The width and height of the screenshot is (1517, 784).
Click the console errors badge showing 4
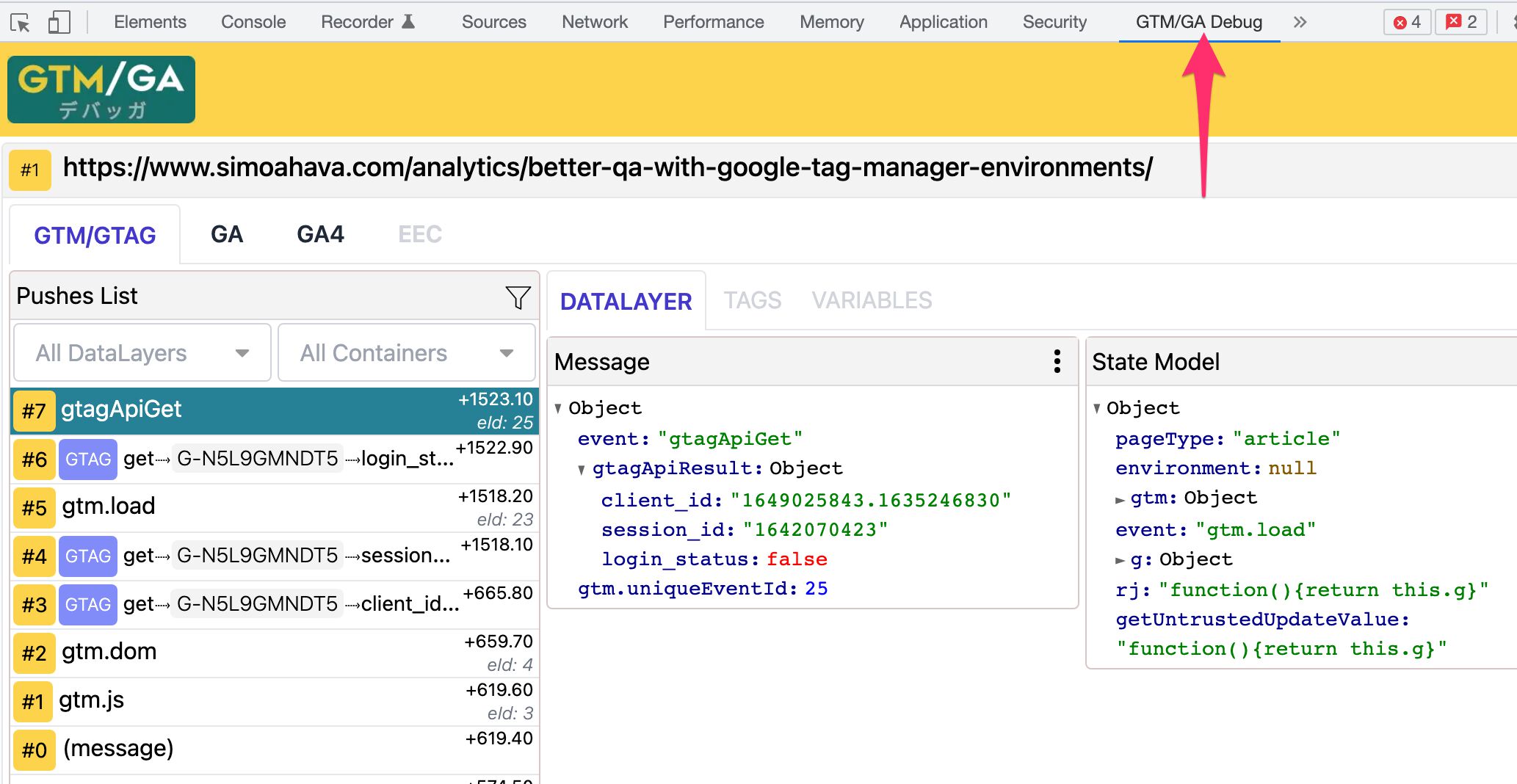[x=1406, y=21]
